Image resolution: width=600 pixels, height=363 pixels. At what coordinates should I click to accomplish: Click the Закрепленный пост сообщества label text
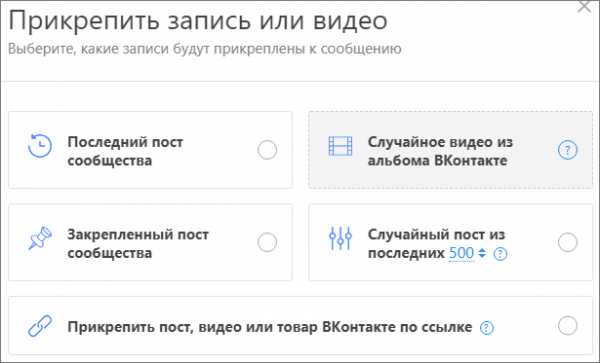point(138,244)
